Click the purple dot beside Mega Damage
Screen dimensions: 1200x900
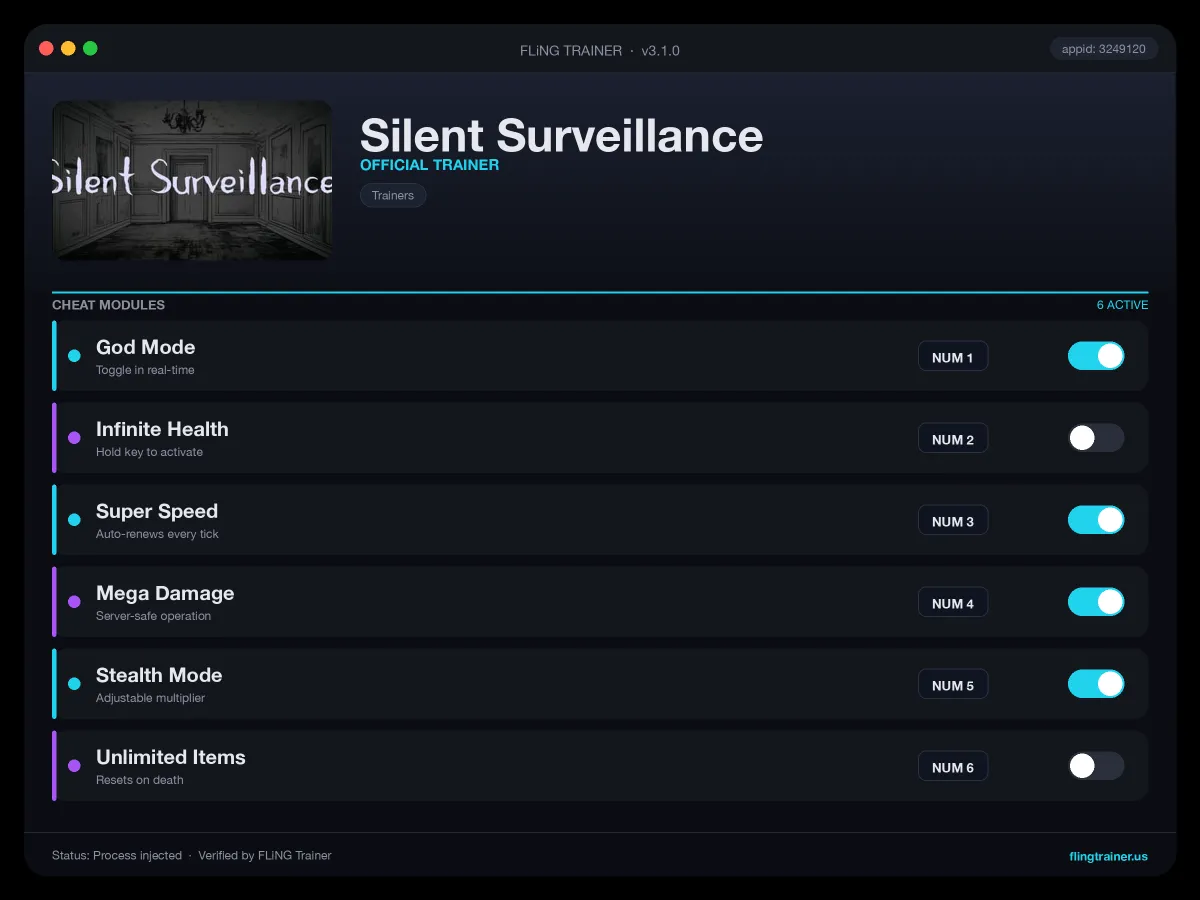coord(74,602)
